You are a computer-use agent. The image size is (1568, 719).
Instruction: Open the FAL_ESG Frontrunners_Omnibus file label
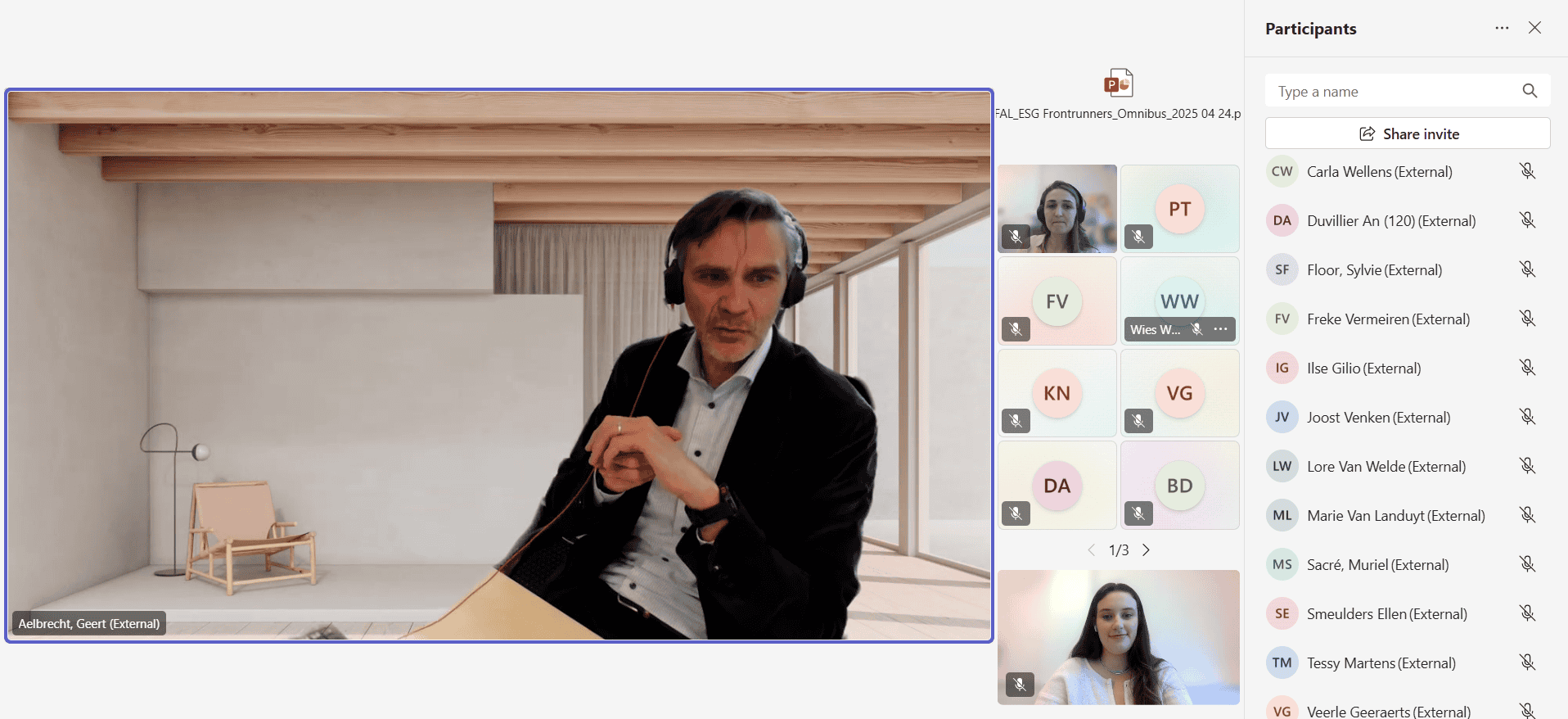coord(1118,114)
